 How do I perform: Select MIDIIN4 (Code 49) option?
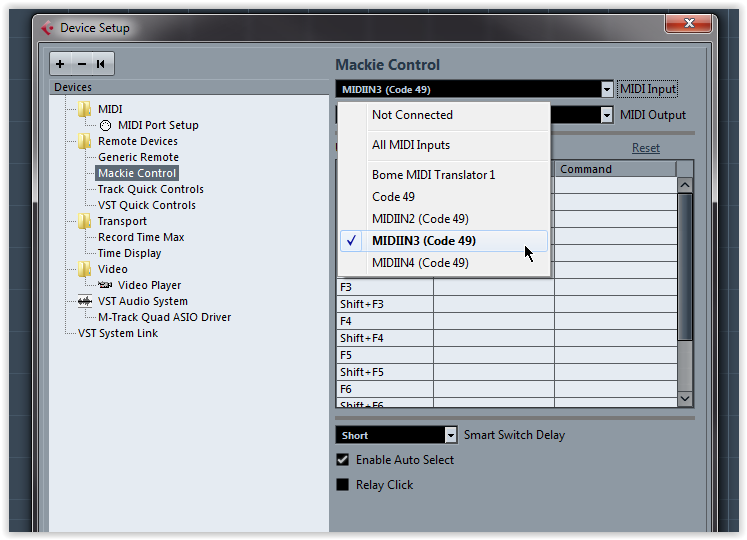[x=420, y=263]
